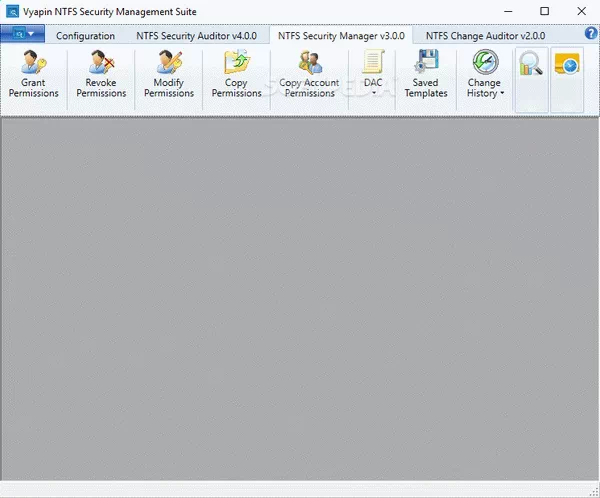Launch the Copy Permissions tool
600x498 pixels.
(236, 75)
